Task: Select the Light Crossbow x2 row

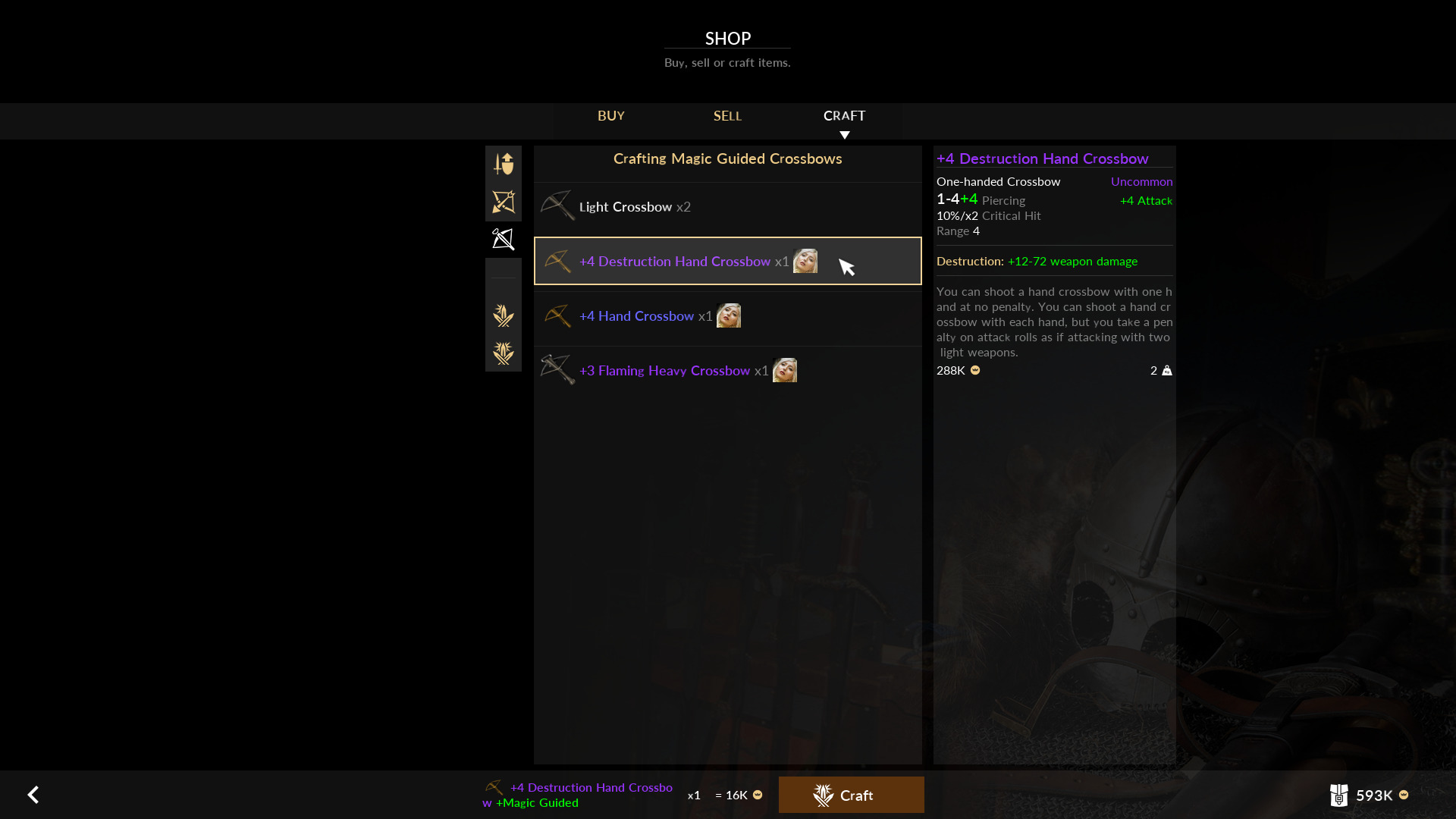Action: [727, 206]
